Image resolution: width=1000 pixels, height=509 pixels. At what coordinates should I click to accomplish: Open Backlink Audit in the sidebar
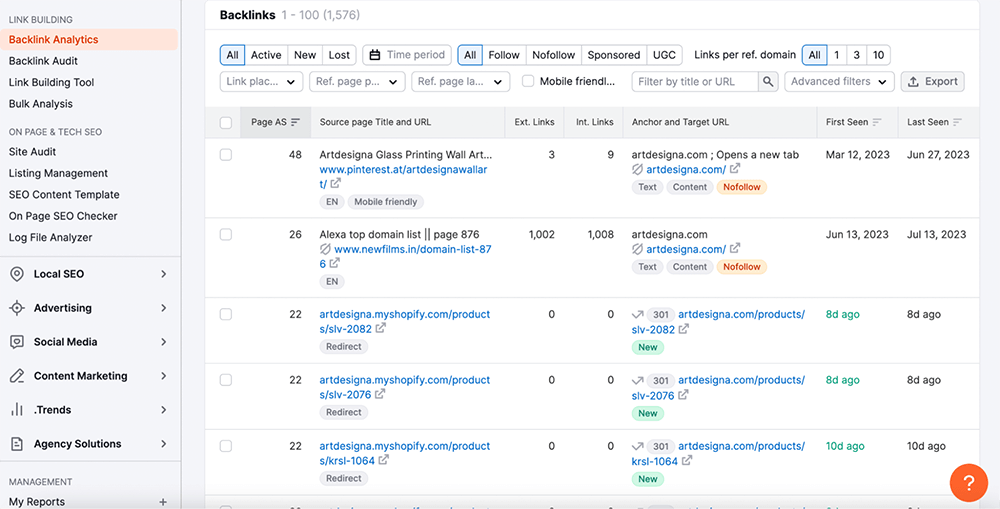click(43, 61)
